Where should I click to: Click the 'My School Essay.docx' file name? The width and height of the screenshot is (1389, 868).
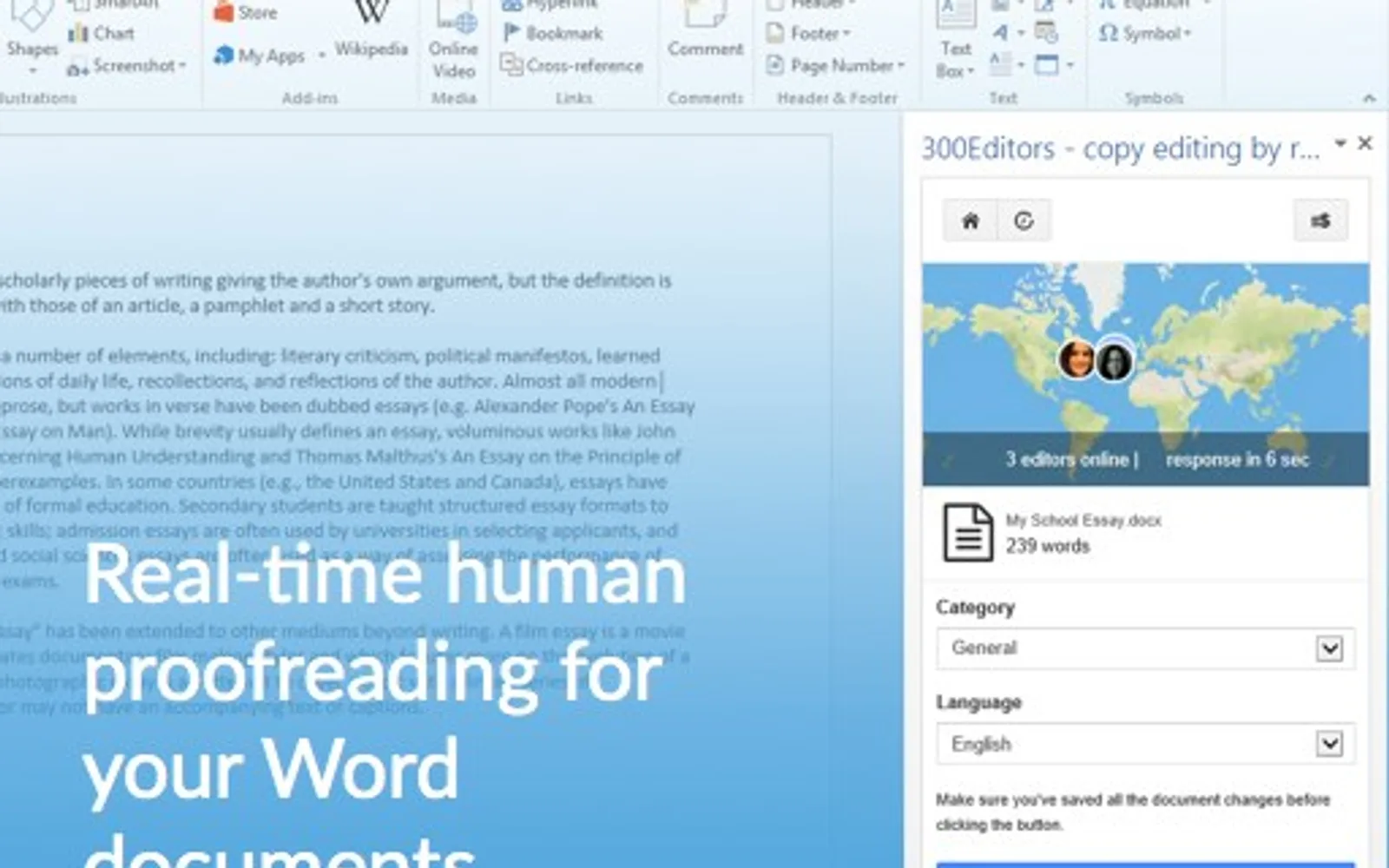(1083, 520)
